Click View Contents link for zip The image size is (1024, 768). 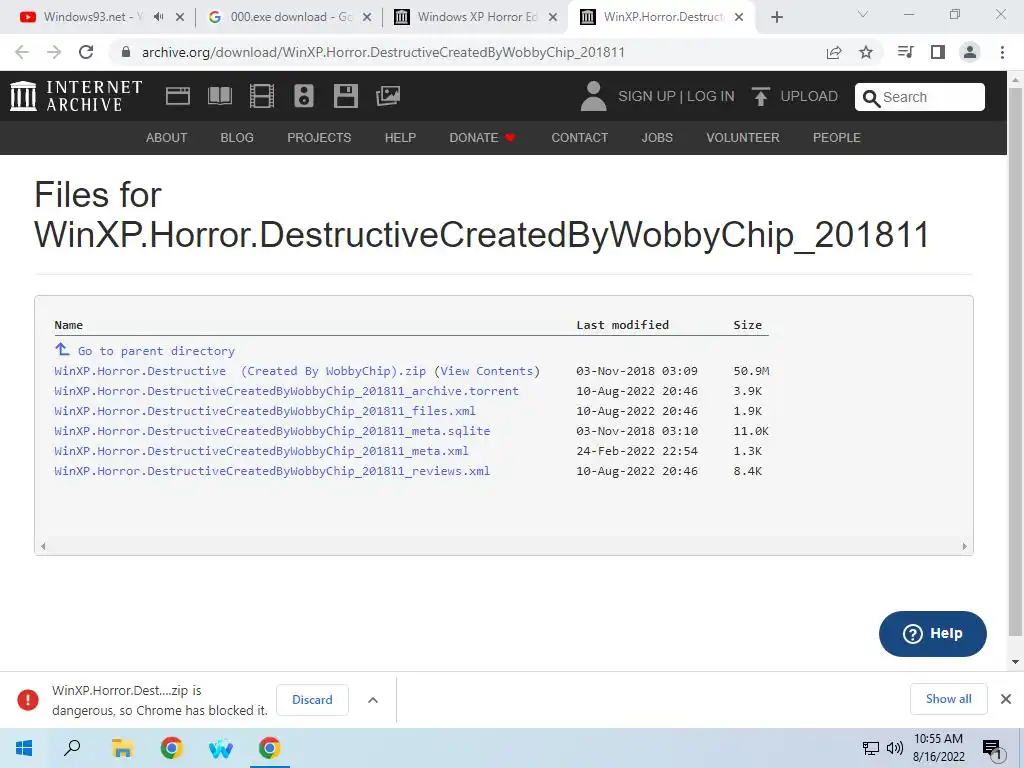[x=487, y=371]
